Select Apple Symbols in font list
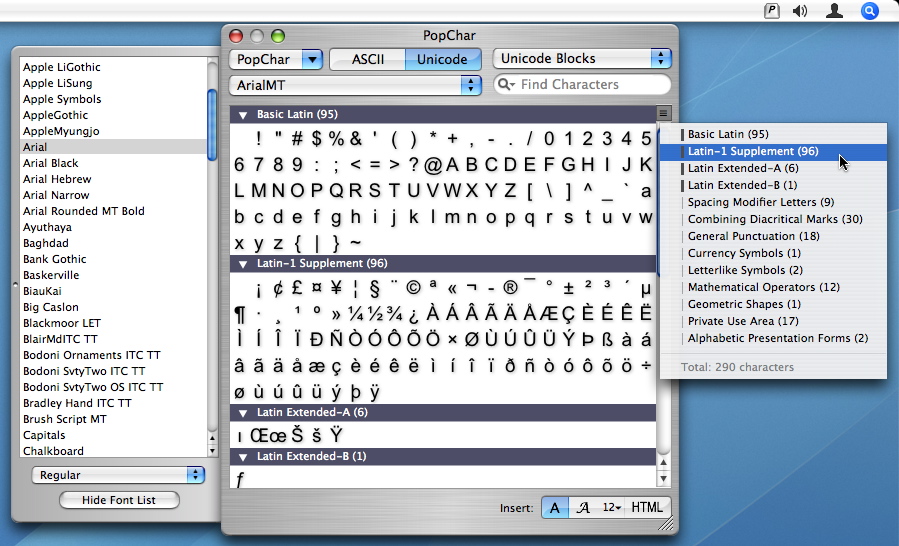The image size is (899, 546). (113, 99)
